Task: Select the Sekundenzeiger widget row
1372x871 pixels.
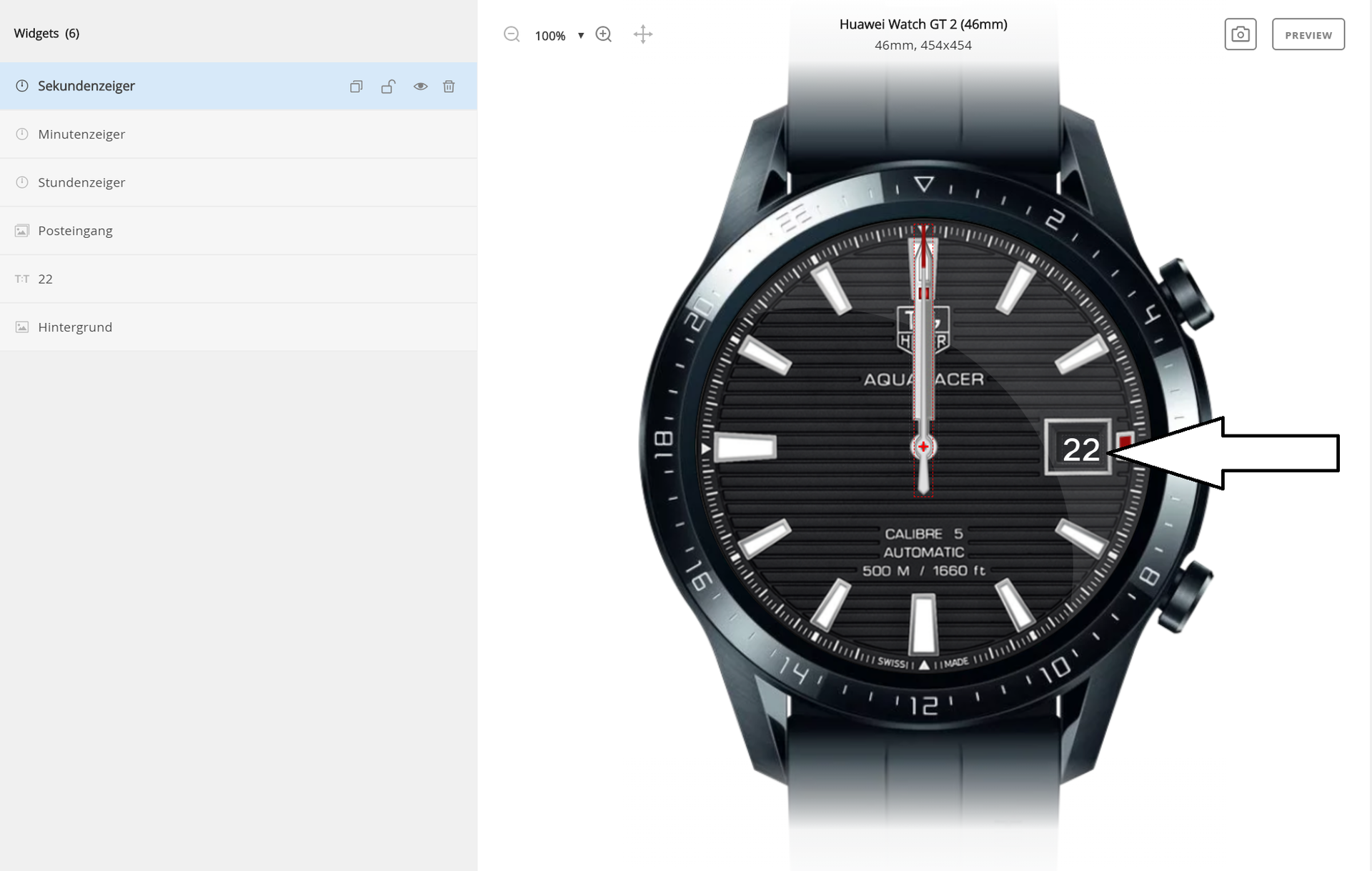Action: [x=239, y=86]
